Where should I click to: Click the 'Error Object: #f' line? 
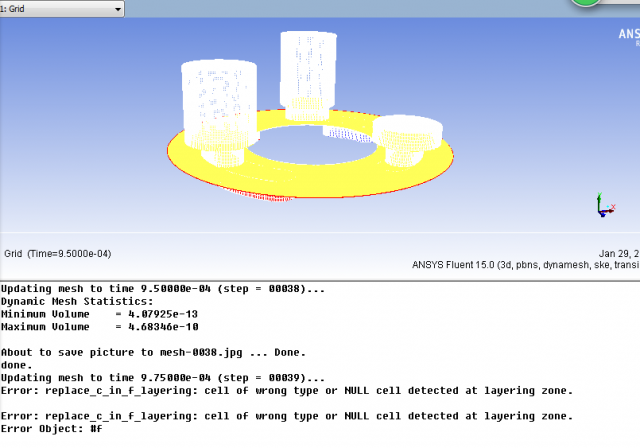pyautogui.click(x=51, y=428)
